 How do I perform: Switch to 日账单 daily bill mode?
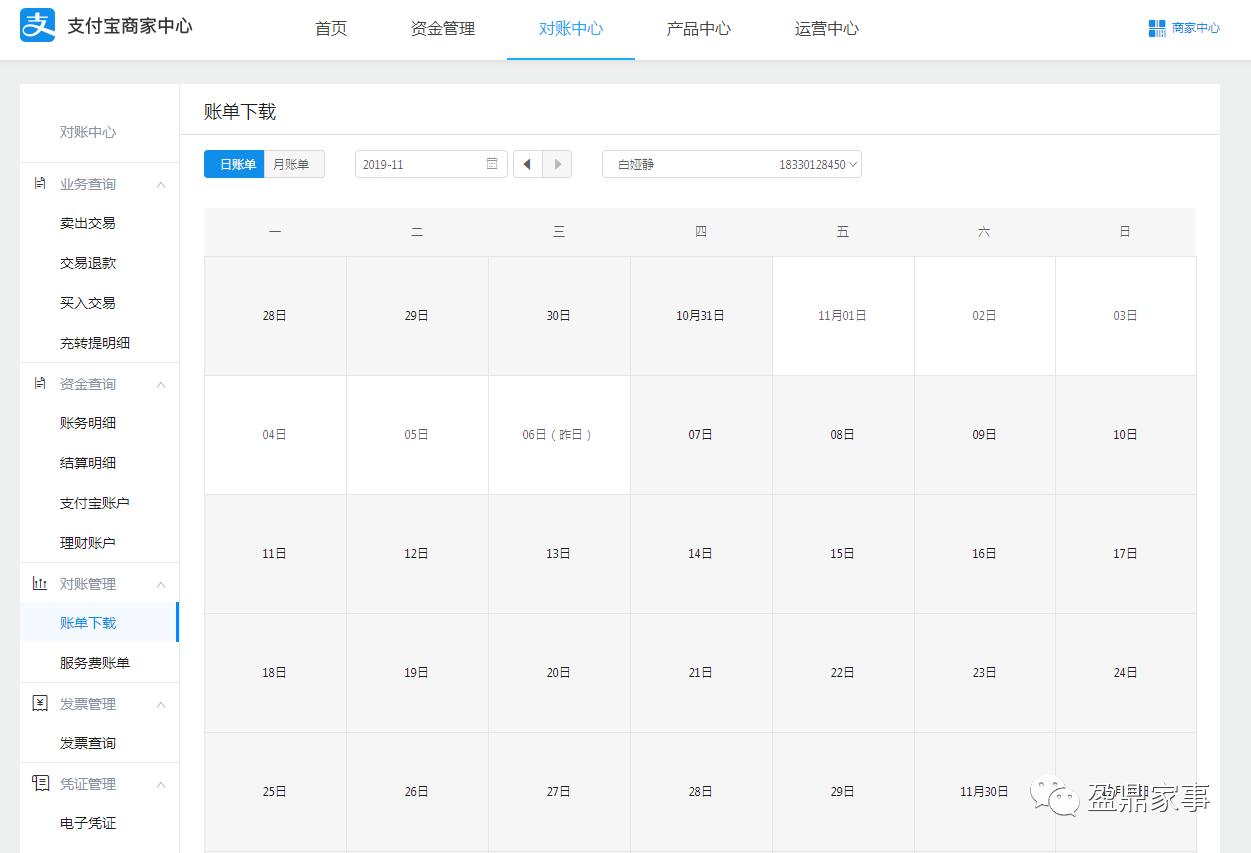coord(234,164)
